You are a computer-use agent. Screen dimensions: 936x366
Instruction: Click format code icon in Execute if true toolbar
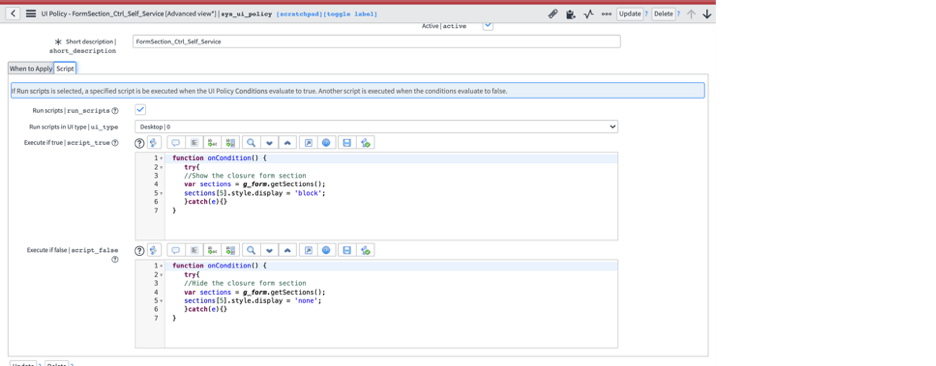tap(194, 143)
